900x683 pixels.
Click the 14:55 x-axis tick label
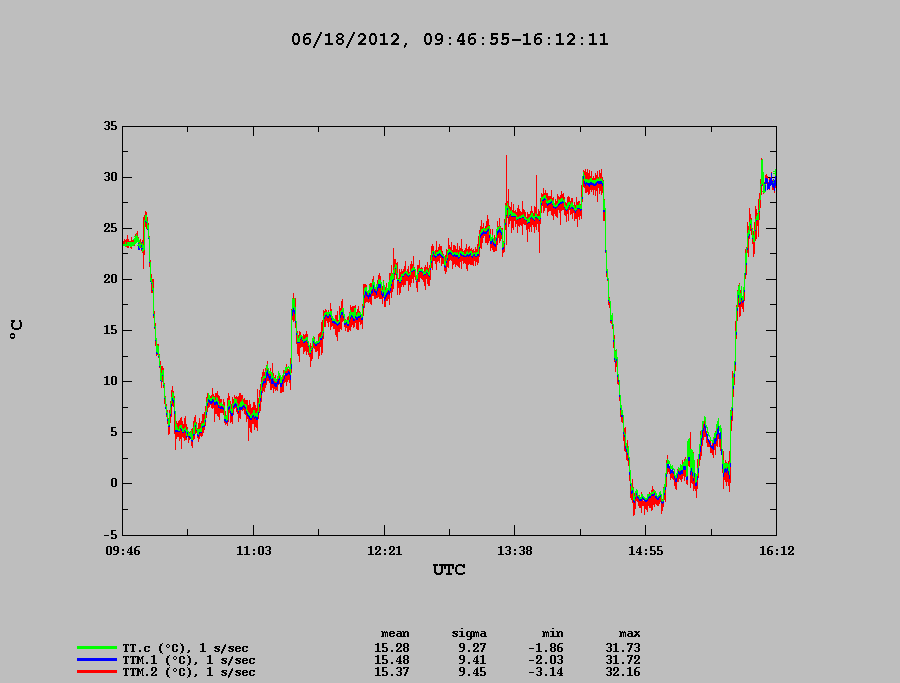point(645,551)
